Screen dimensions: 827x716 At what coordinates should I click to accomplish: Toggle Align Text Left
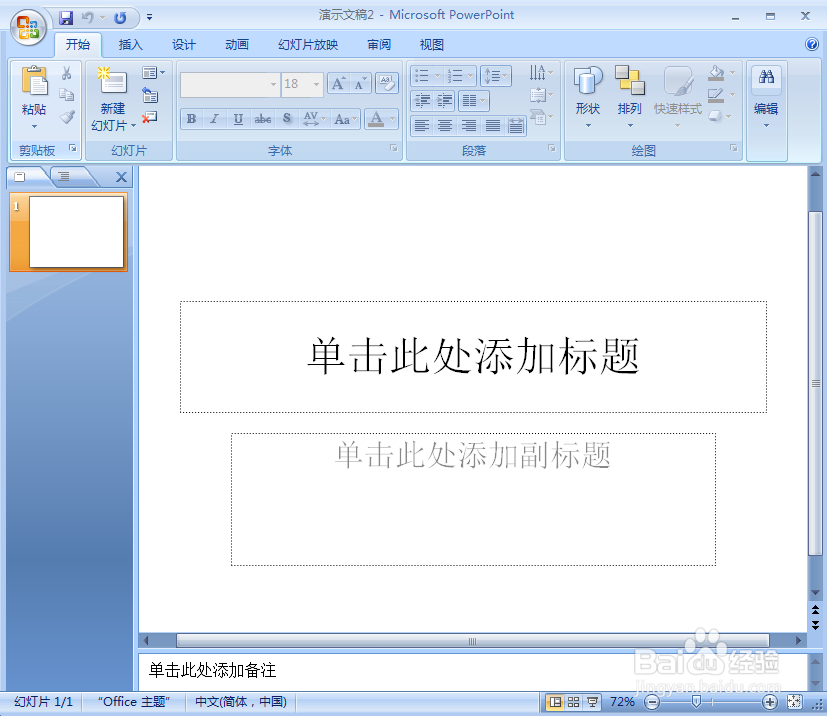pyautogui.click(x=421, y=125)
